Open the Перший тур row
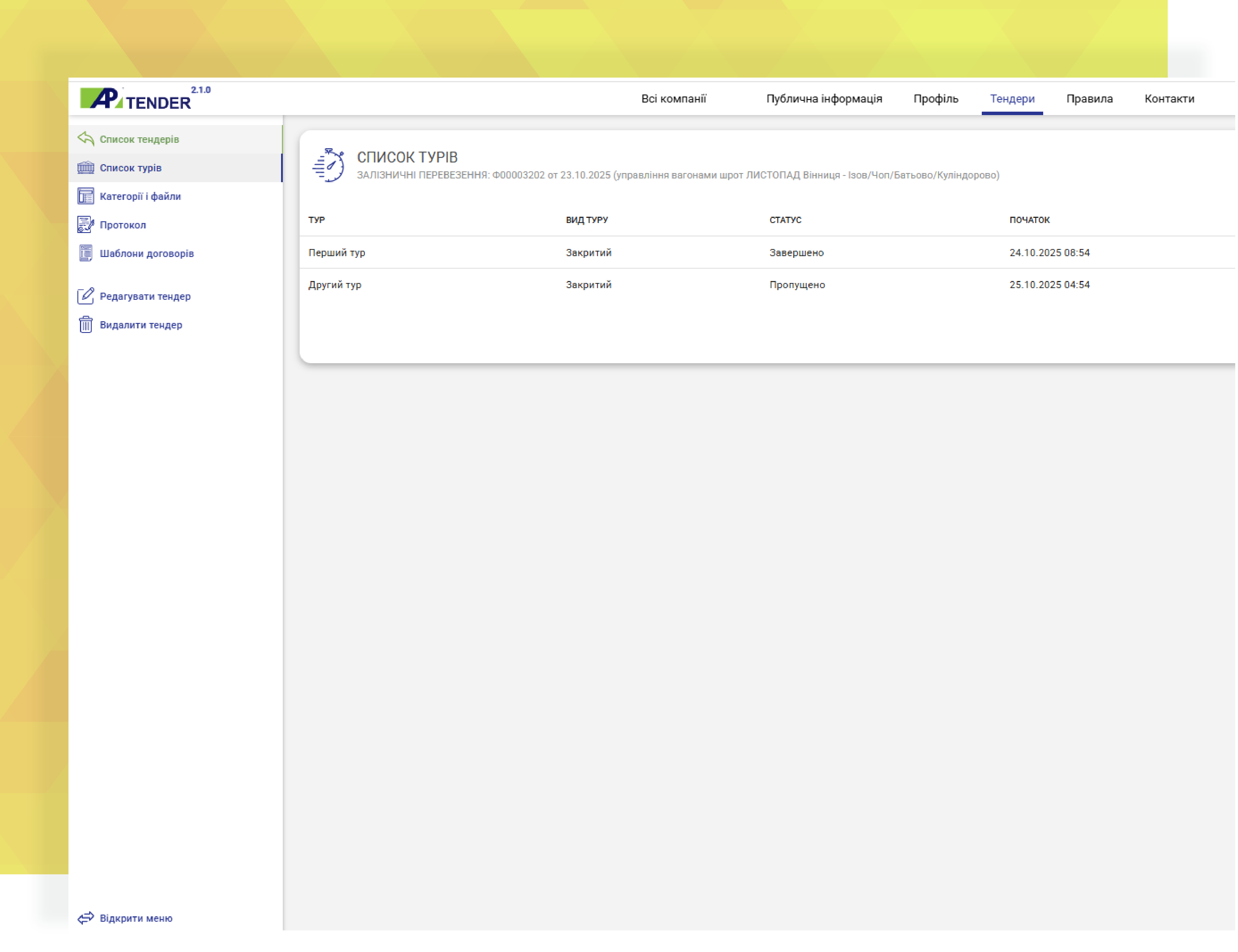The height and width of the screenshot is (952, 1238). click(337, 253)
